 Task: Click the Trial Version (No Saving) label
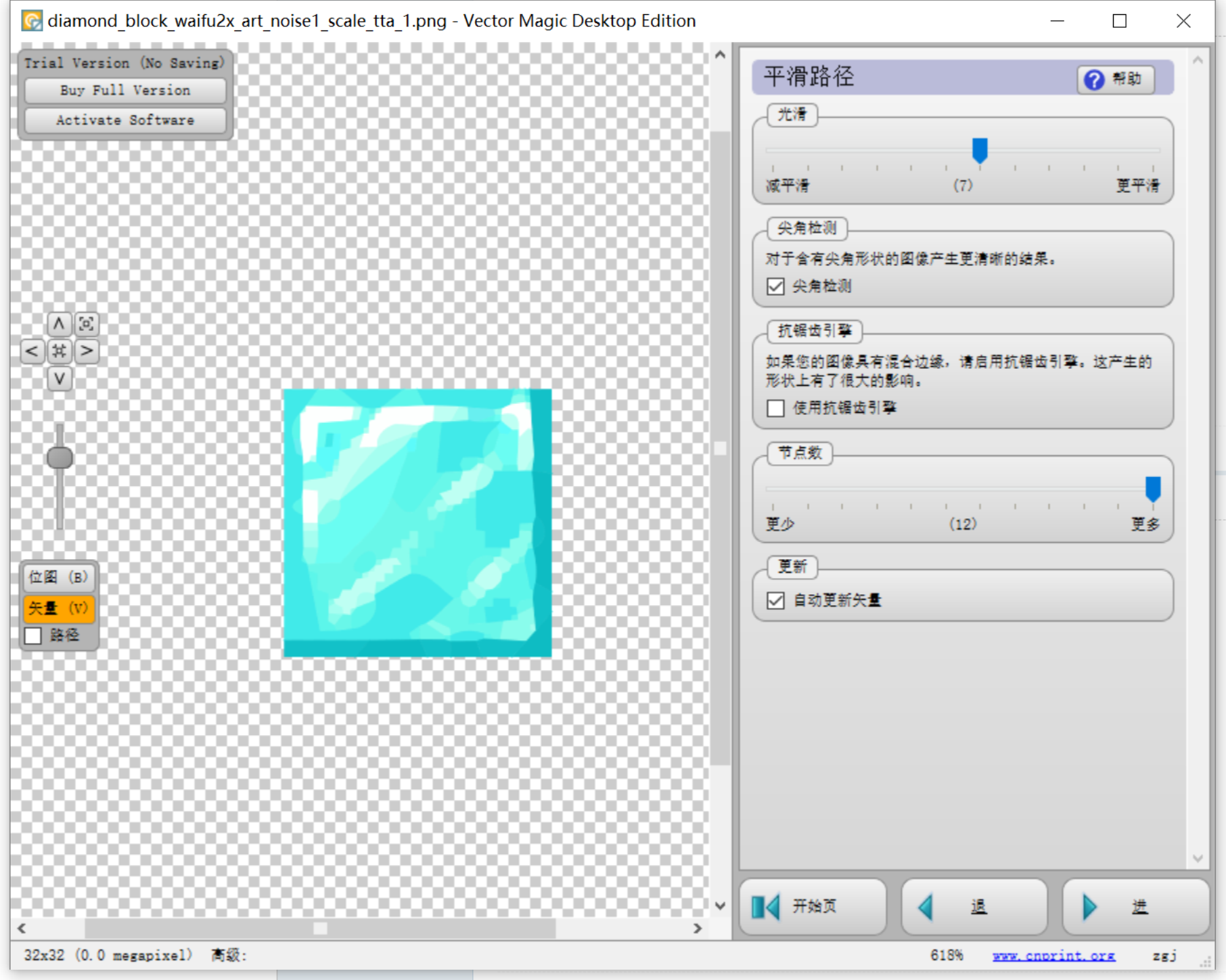(124, 63)
